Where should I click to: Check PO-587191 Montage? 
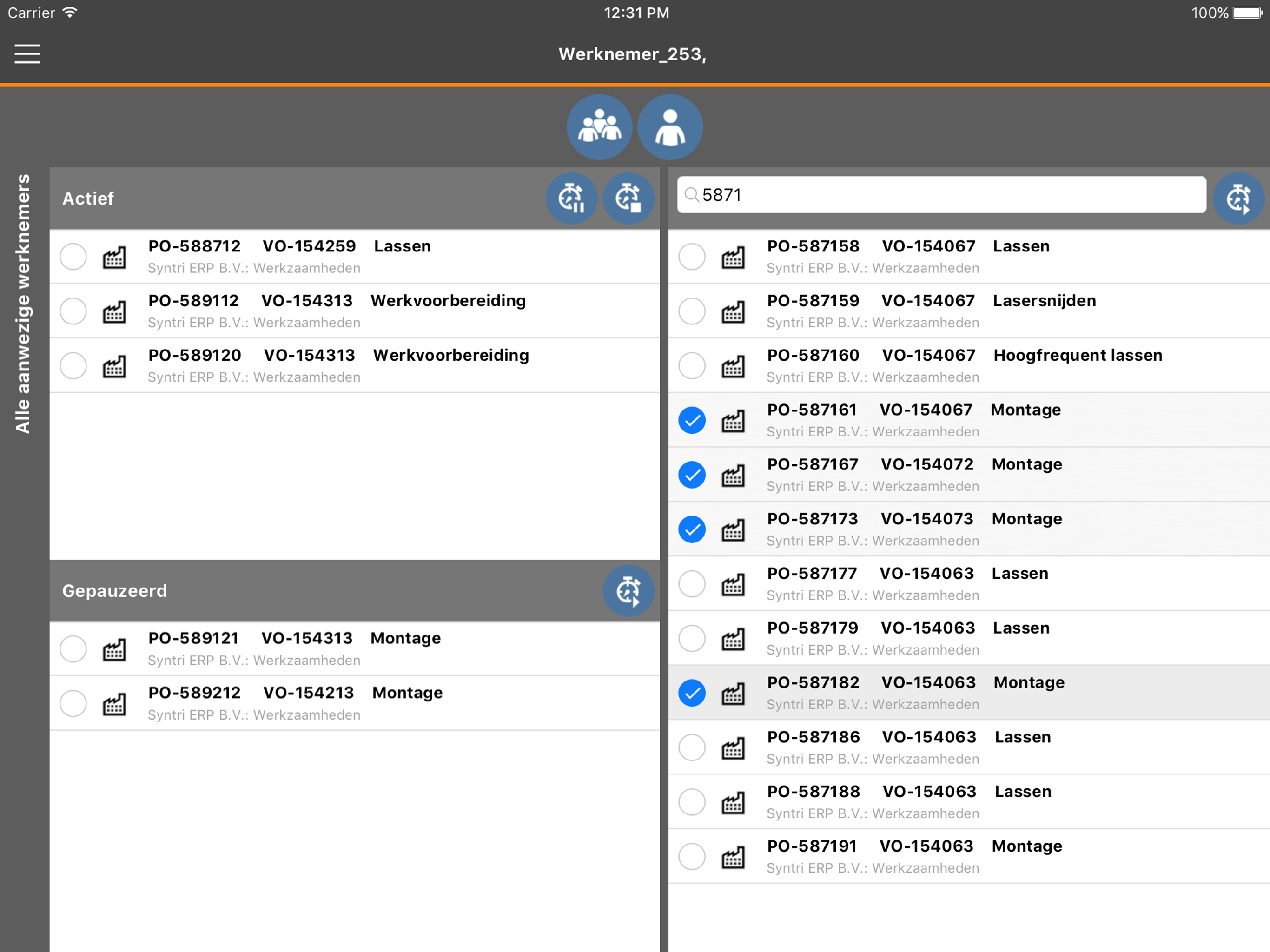tap(692, 857)
